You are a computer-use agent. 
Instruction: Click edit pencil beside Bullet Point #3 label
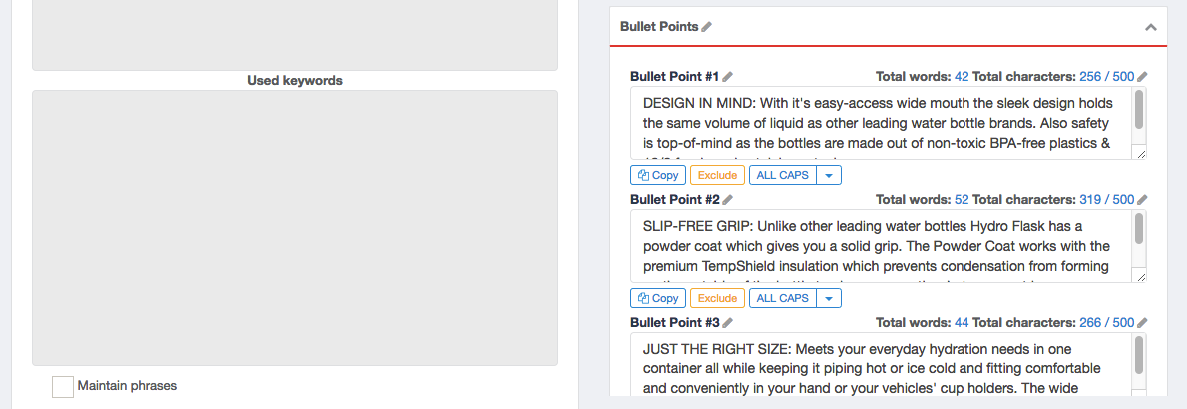(x=728, y=323)
